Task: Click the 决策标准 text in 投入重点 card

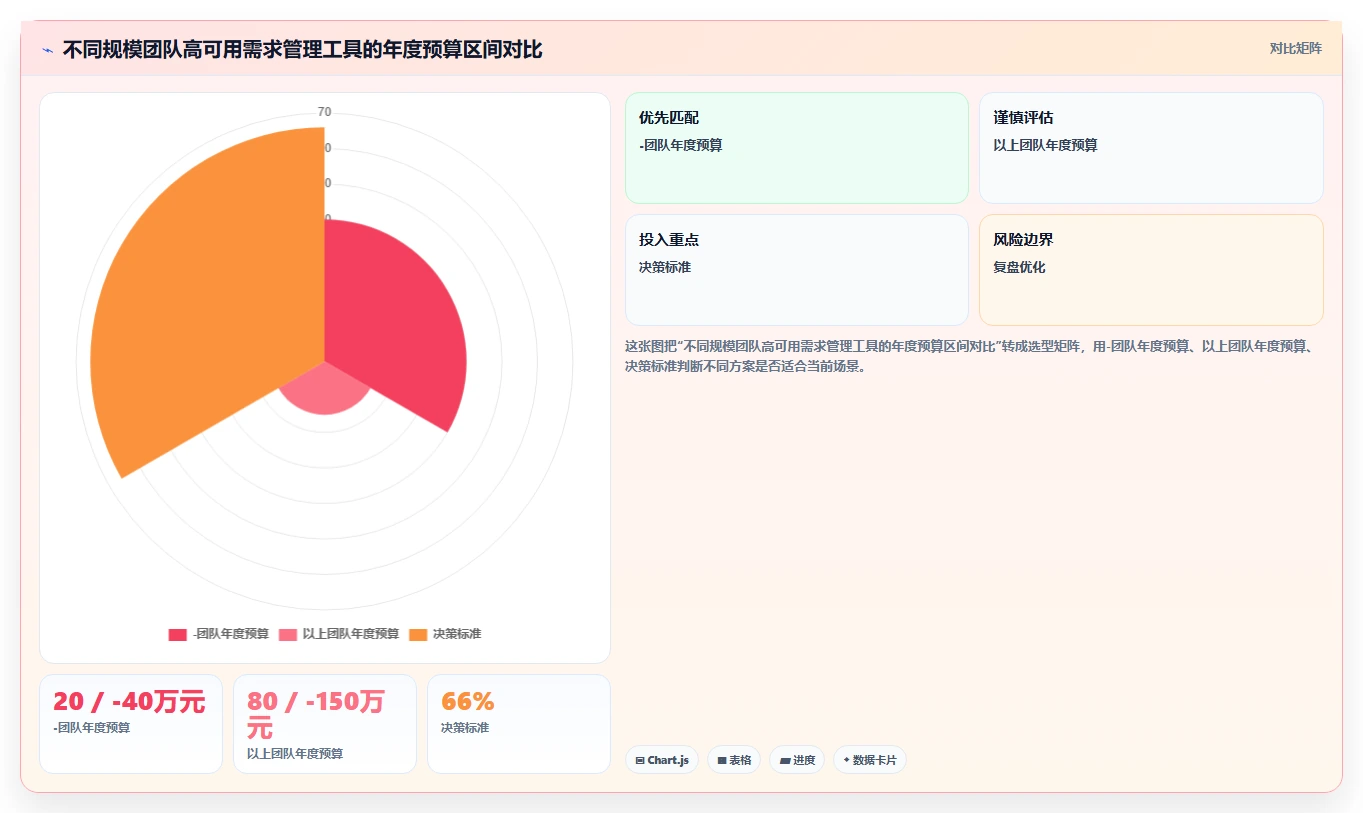Action: [665, 267]
